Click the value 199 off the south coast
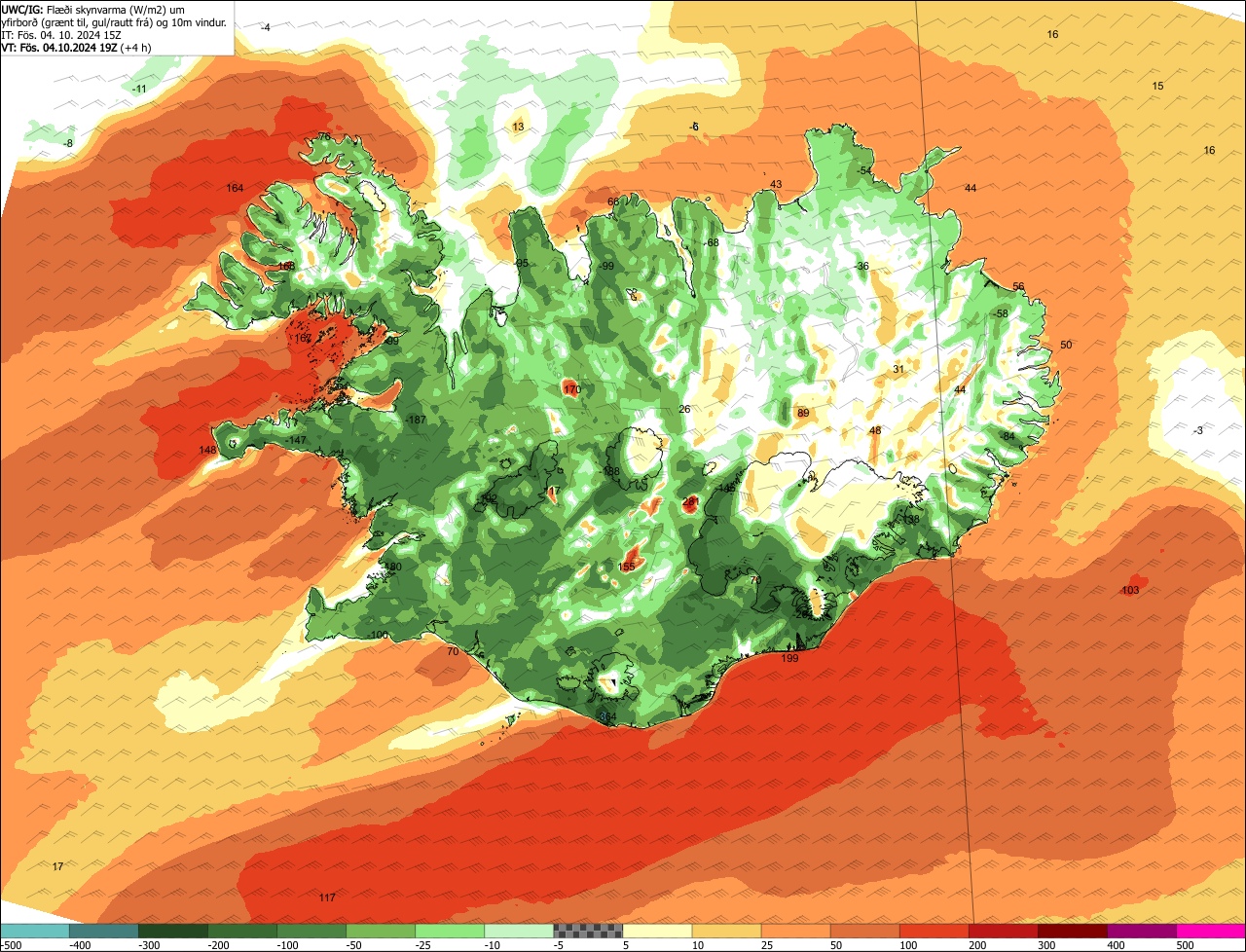This screenshot has width=1246, height=952. [789, 659]
